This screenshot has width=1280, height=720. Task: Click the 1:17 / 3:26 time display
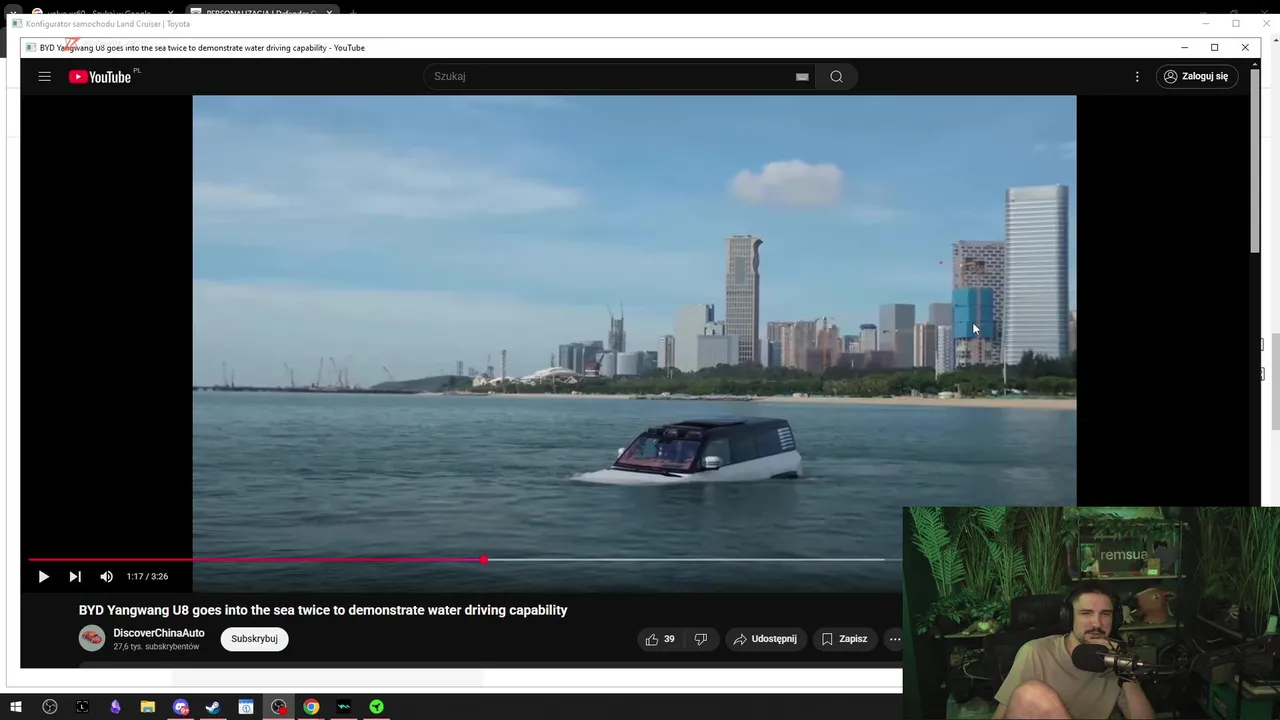[x=147, y=577]
